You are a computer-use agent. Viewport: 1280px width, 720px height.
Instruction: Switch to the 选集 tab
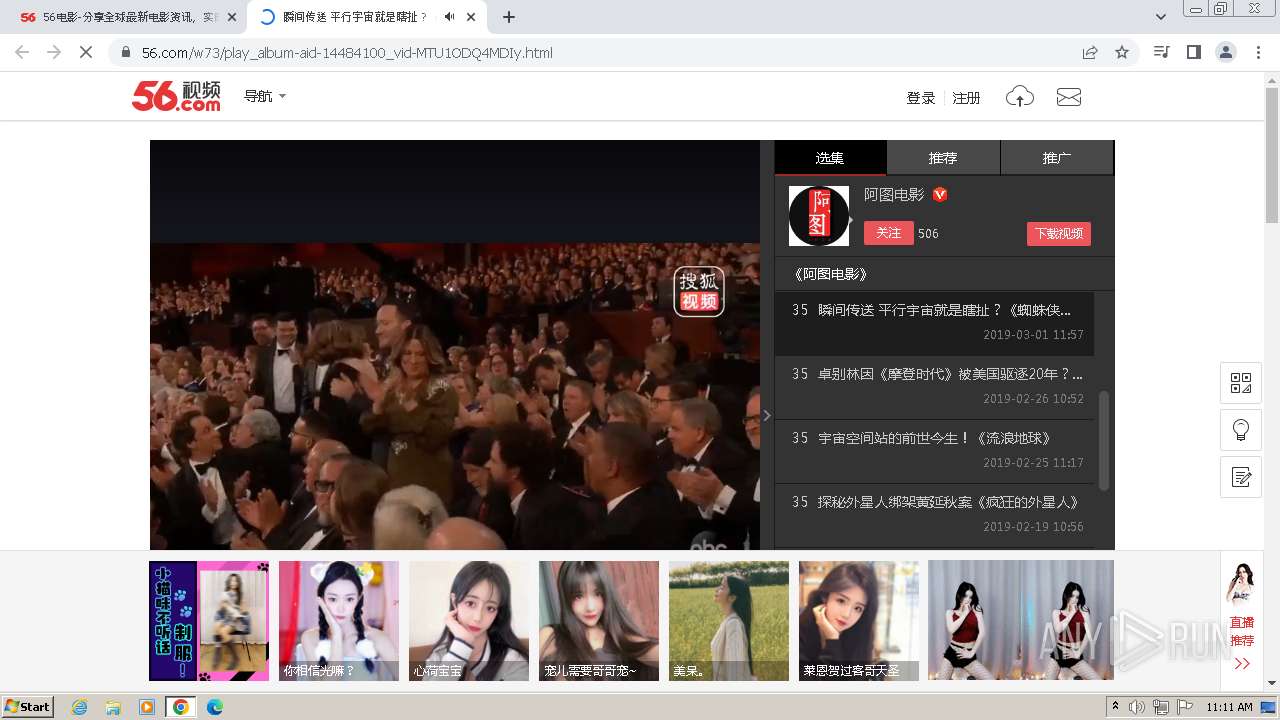[830, 158]
